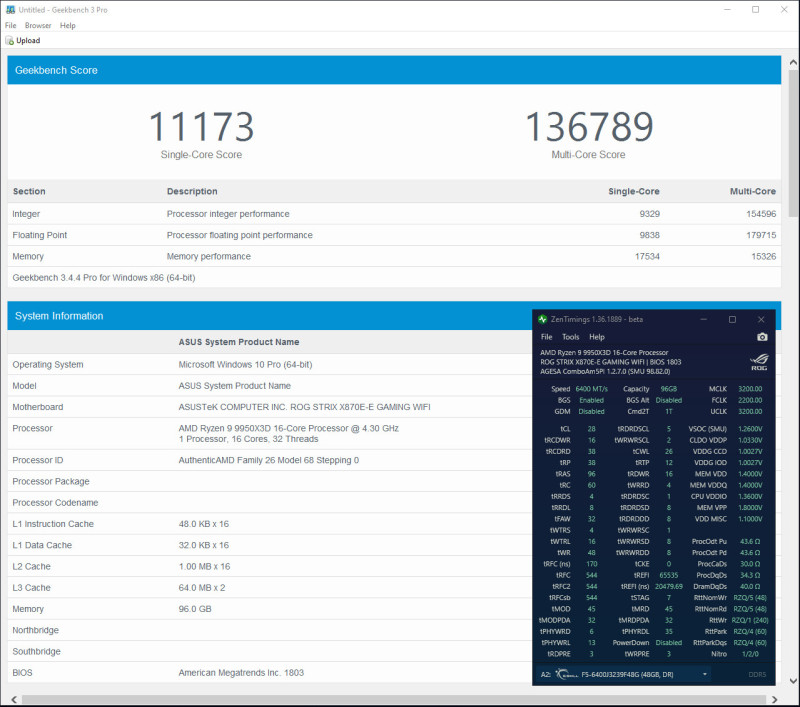Screen dimensions: 800x707
Task: Click the ZenTimings app icon in title bar
Action: 542,319
